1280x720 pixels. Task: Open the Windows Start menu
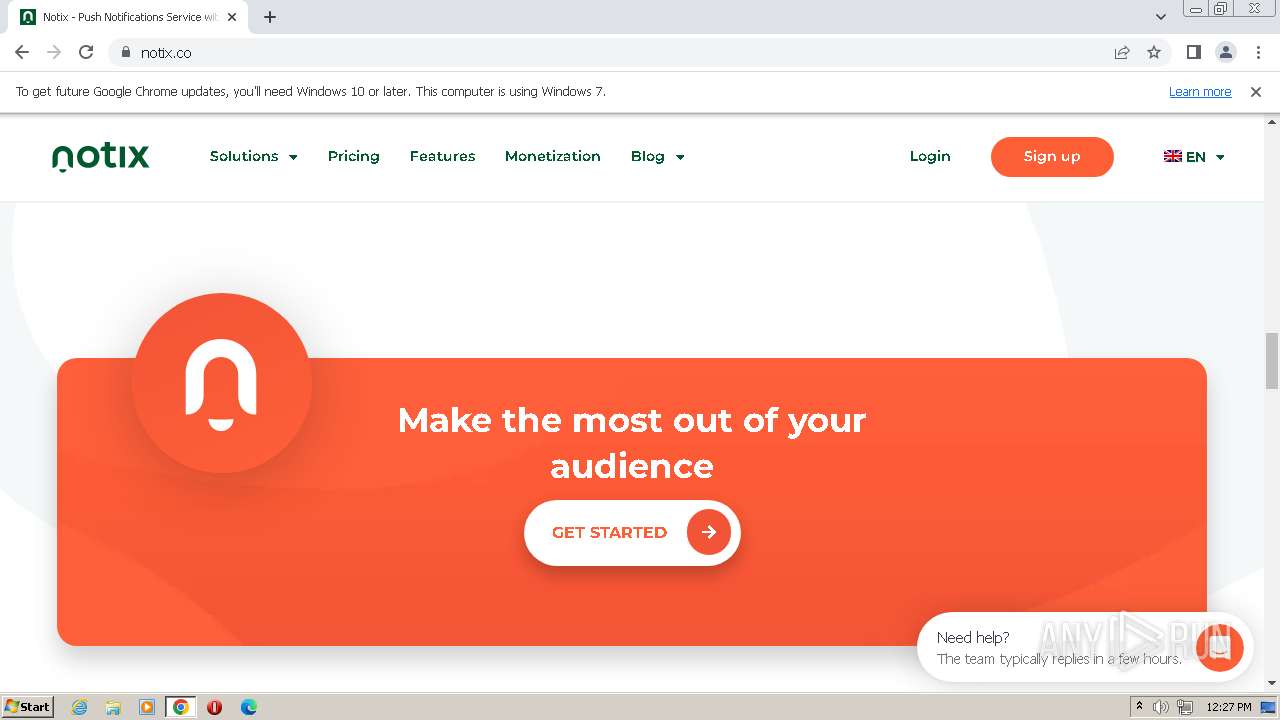click(27, 706)
